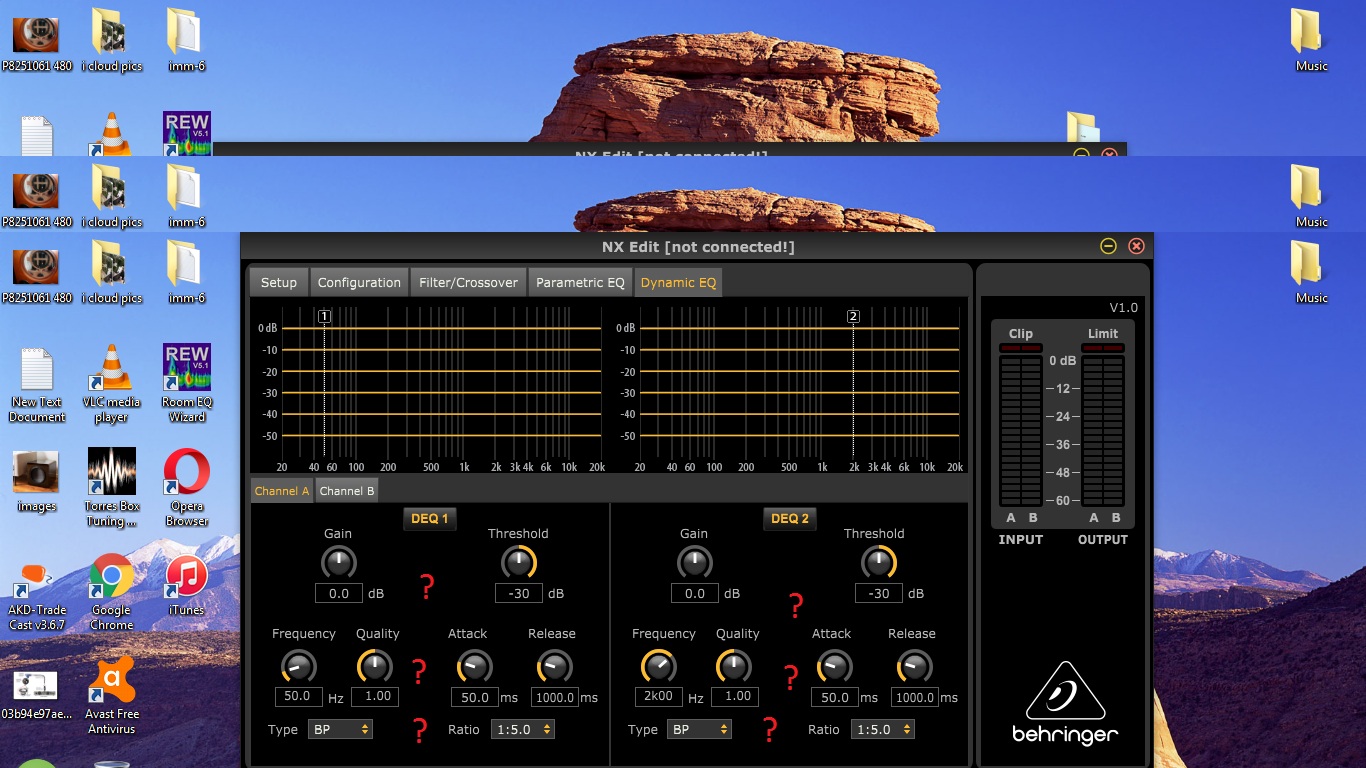Image resolution: width=1366 pixels, height=768 pixels.
Task: Click the V1.0 version label
Action: (1123, 307)
